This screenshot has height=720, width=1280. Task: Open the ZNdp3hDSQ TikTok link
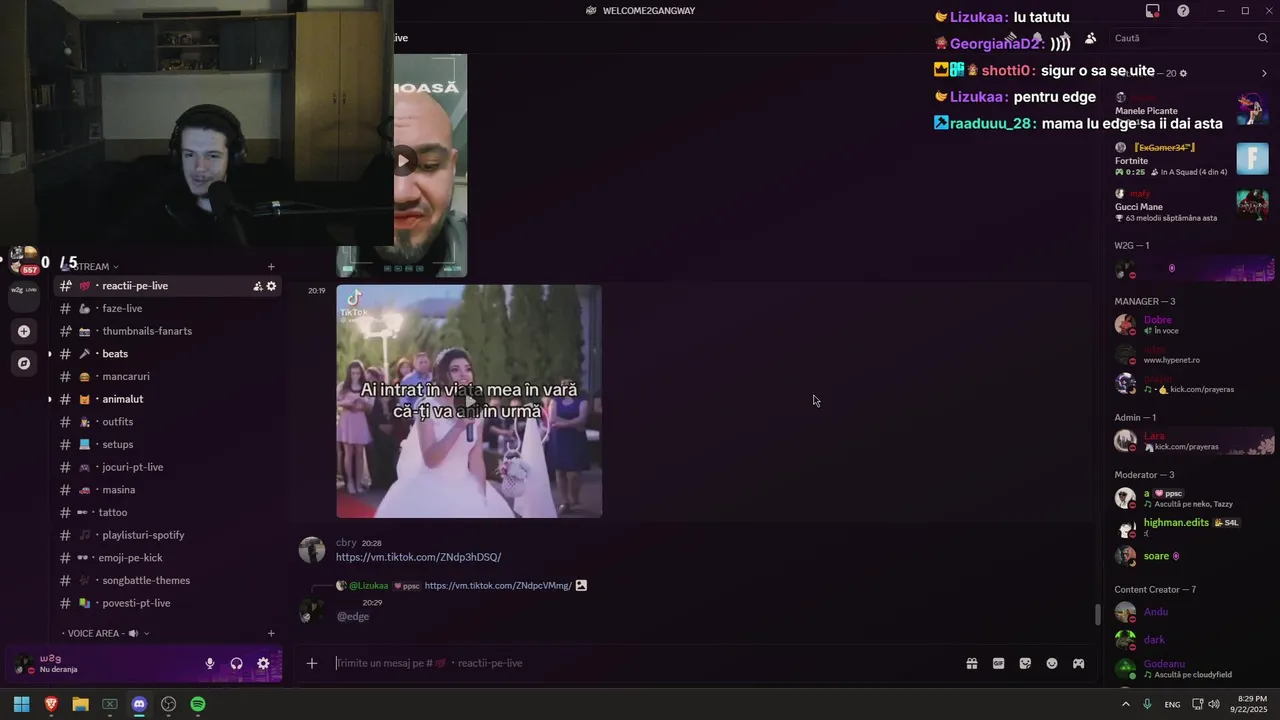tap(418, 557)
